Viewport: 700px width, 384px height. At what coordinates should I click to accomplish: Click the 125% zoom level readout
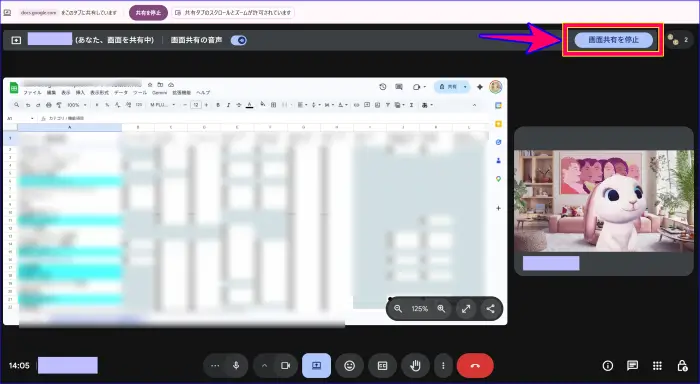[420, 309]
